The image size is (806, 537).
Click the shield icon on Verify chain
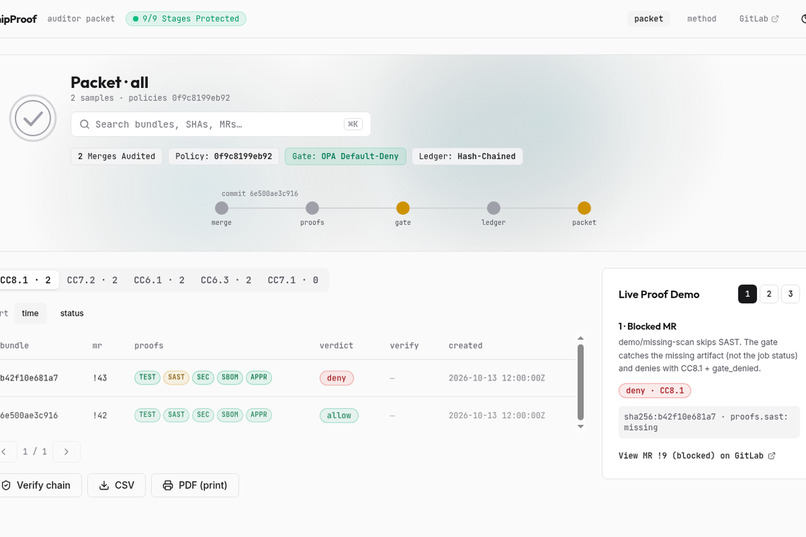(6, 485)
